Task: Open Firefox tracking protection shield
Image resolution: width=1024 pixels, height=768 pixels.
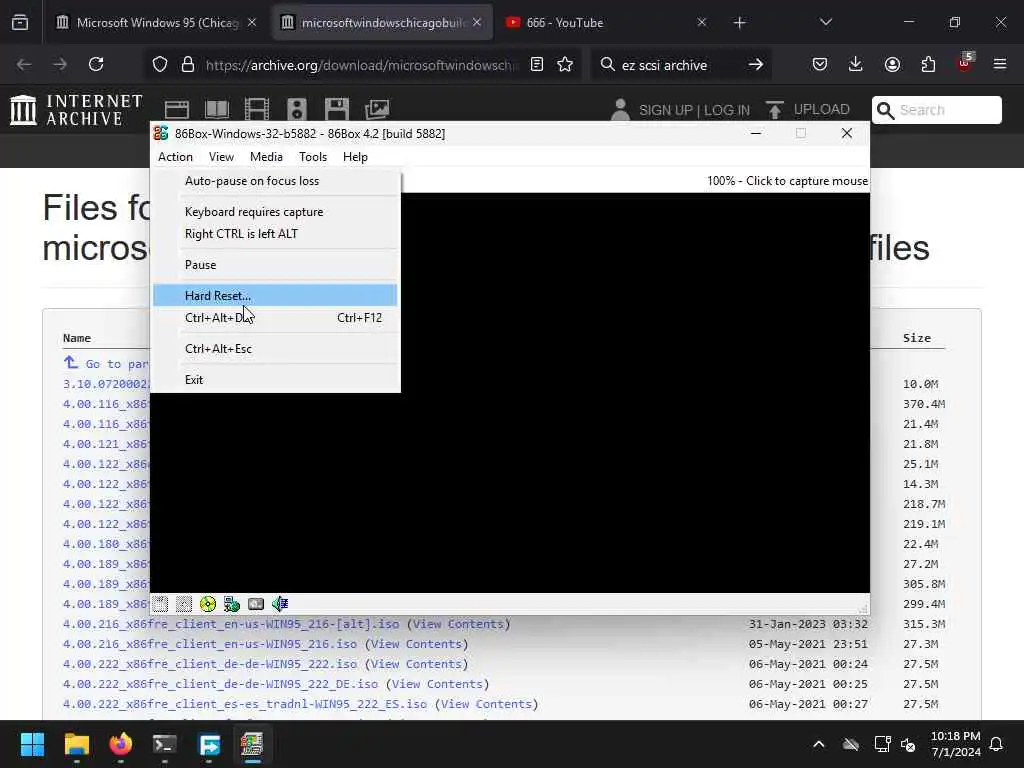Action: 160,64
